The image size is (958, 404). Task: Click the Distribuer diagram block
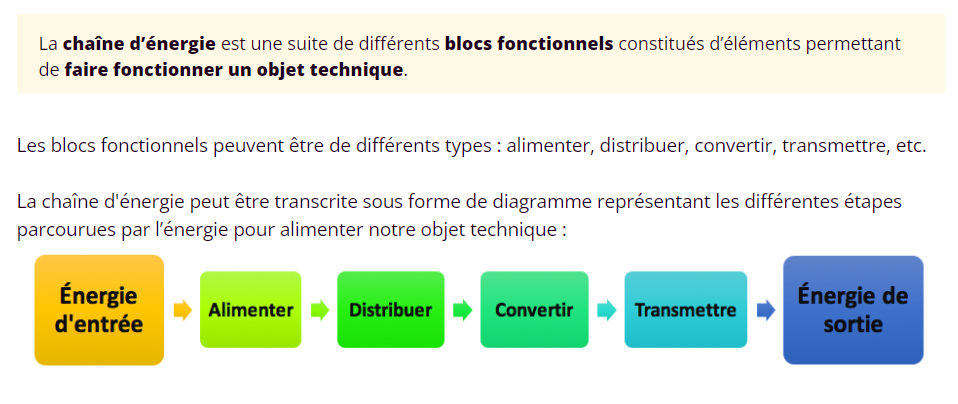390,310
